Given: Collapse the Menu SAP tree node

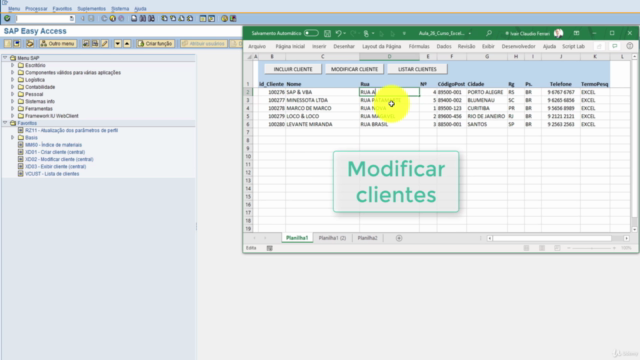Looking at the screenshot, I should [5, 58].
